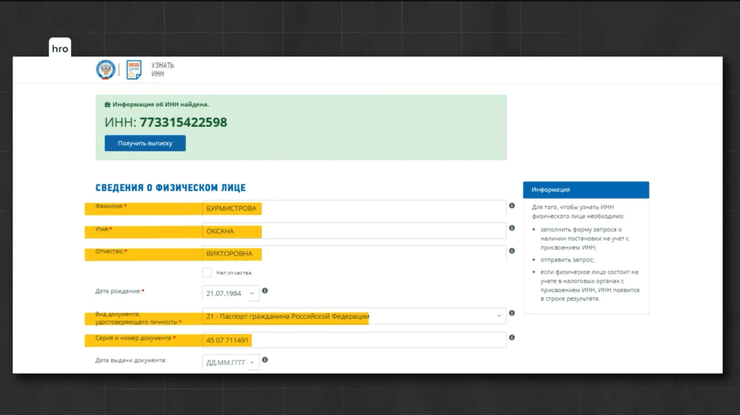Toggle the Нет отчества checkbox

tap(207, 272)
